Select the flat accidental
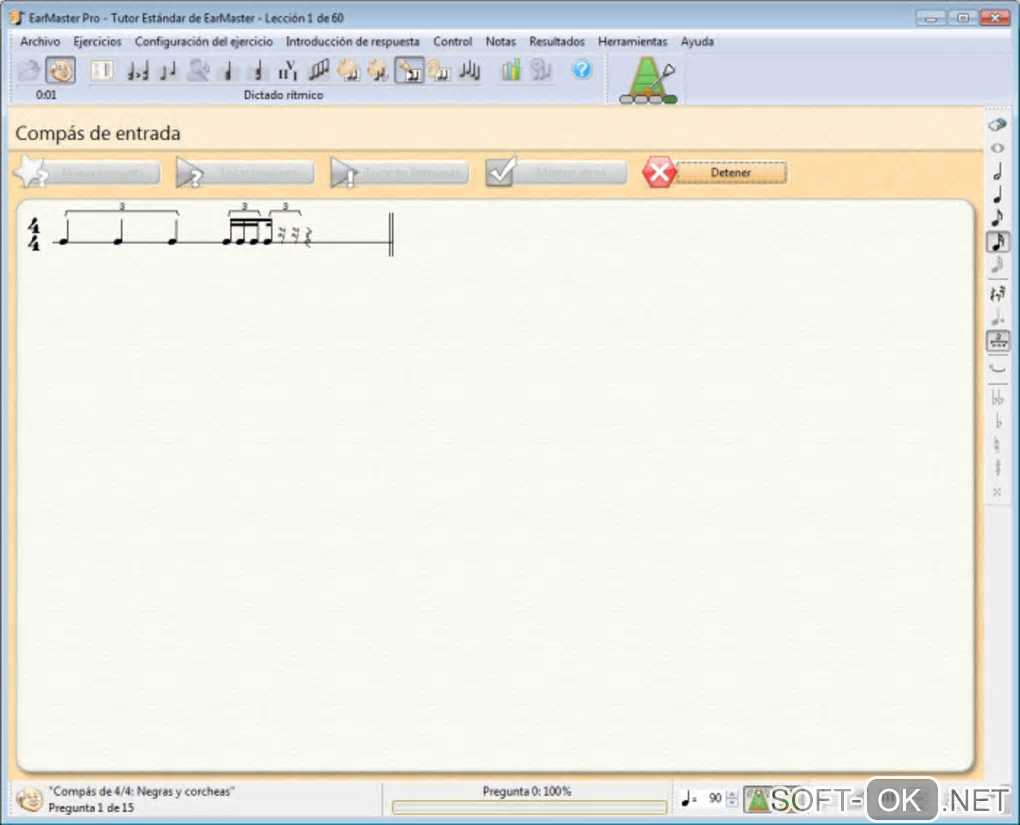Screen dimensions: 1020x825 [x=997, y=422]
